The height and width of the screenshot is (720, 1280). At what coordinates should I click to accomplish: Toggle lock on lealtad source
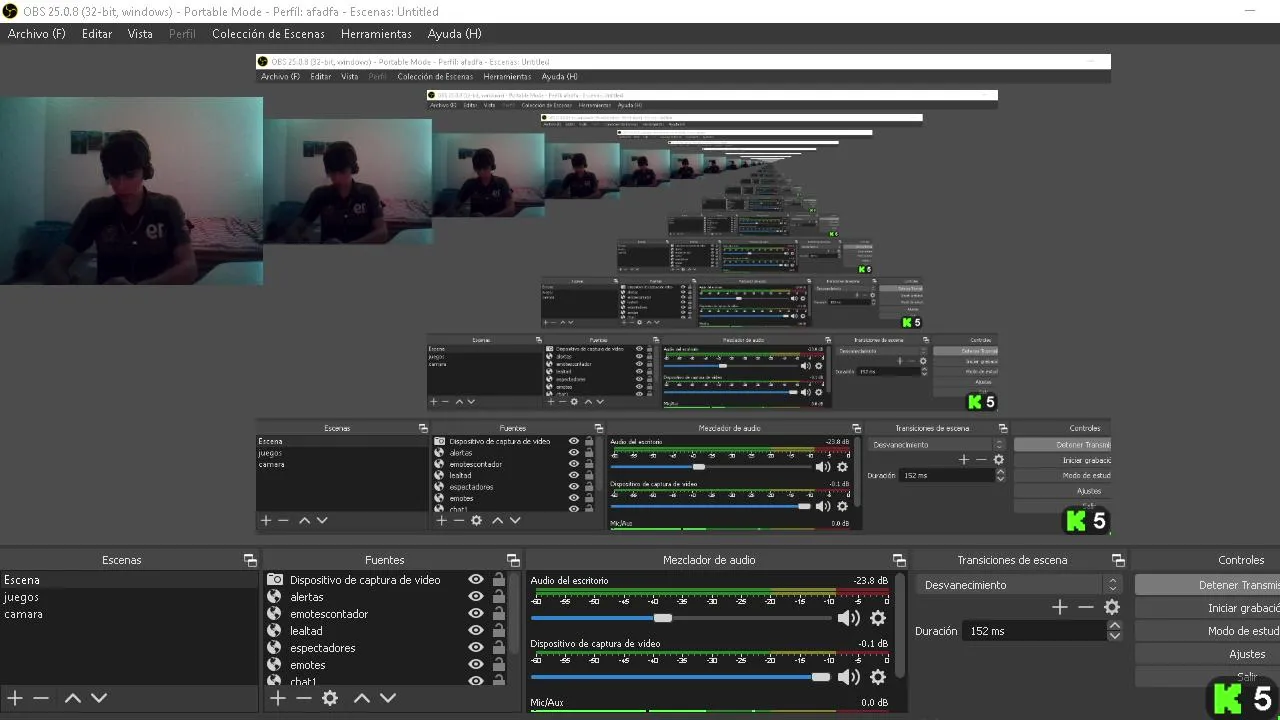pyautogui.click(x=498, y=631)
